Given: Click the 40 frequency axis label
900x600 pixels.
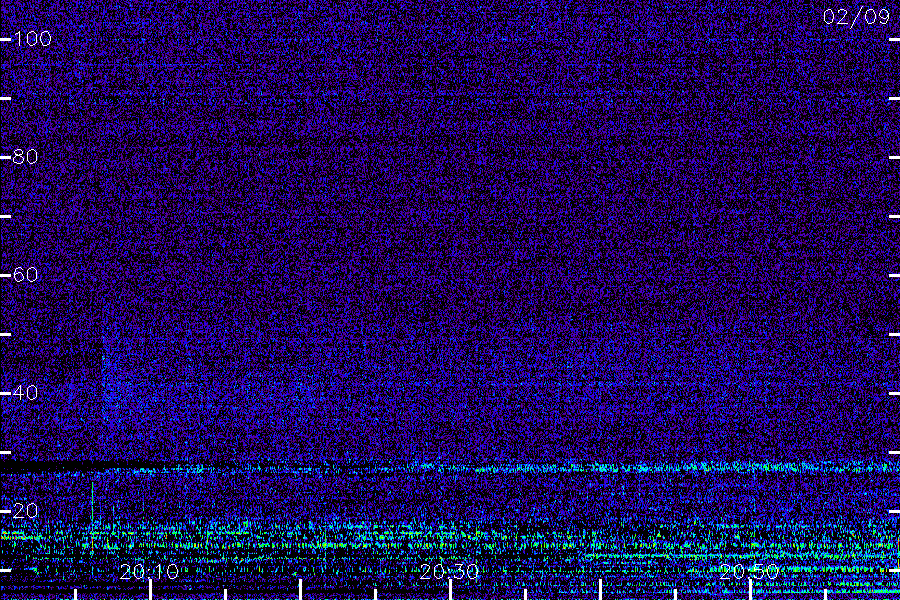Looking at the screenshot, I should (x=25, y=392).
